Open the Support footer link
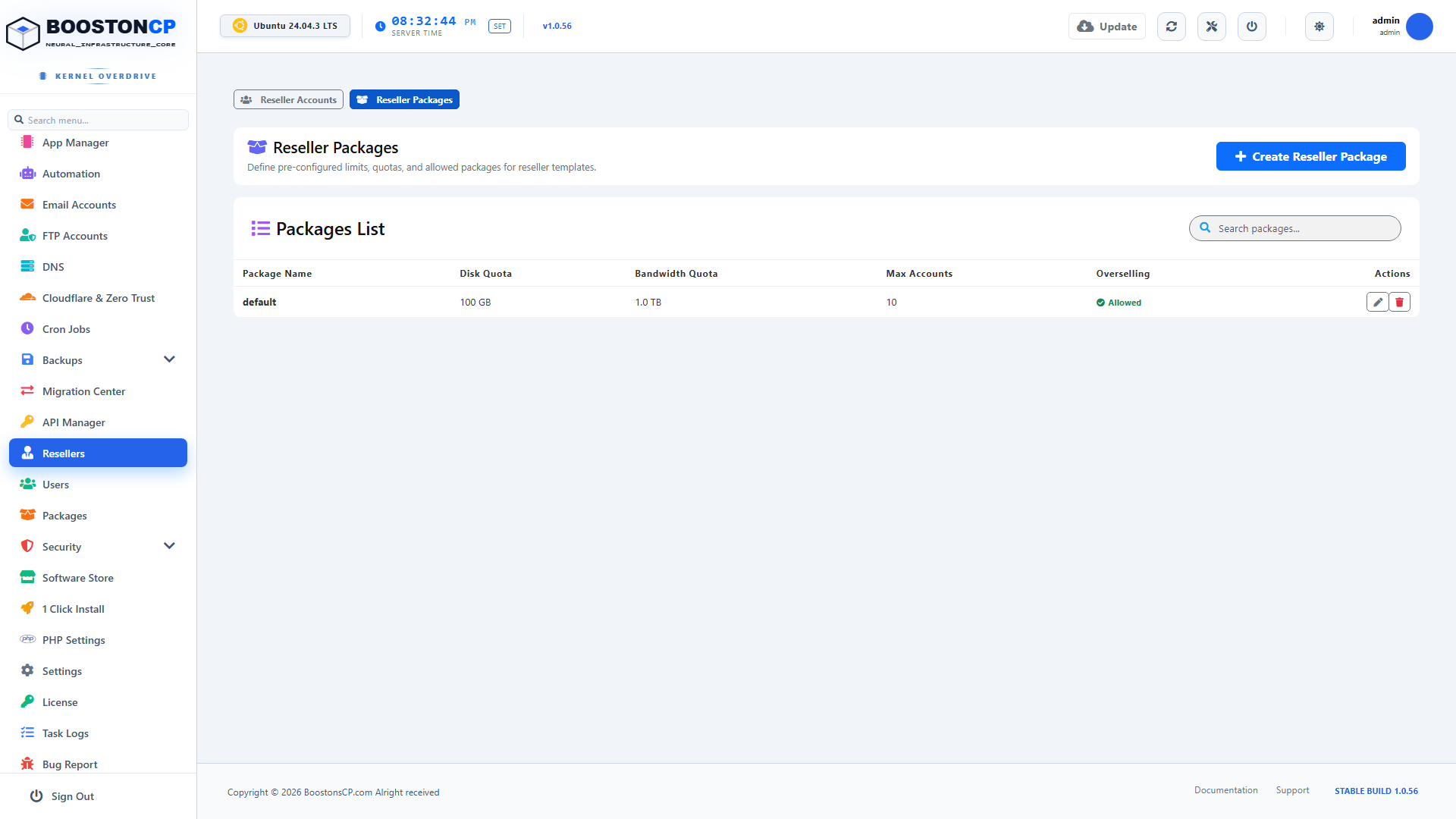Screen dimensions: 1456x819 tap(1292, 790)
